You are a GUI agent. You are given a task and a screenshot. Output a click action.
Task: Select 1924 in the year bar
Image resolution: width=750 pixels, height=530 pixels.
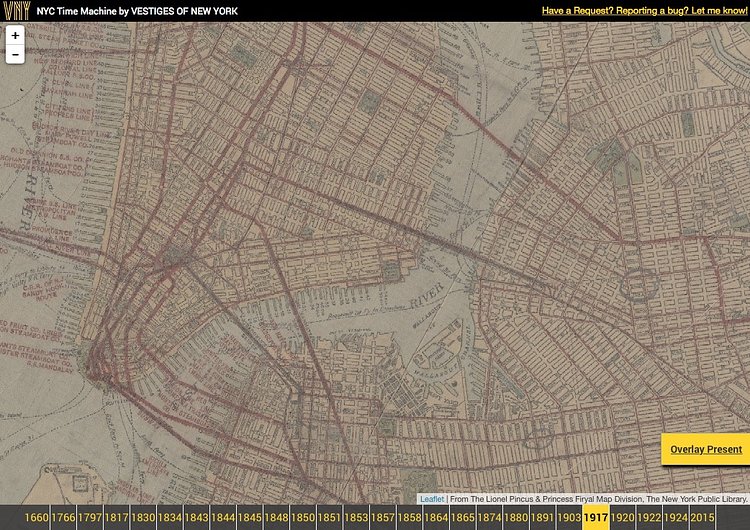[x=676, y=517]
